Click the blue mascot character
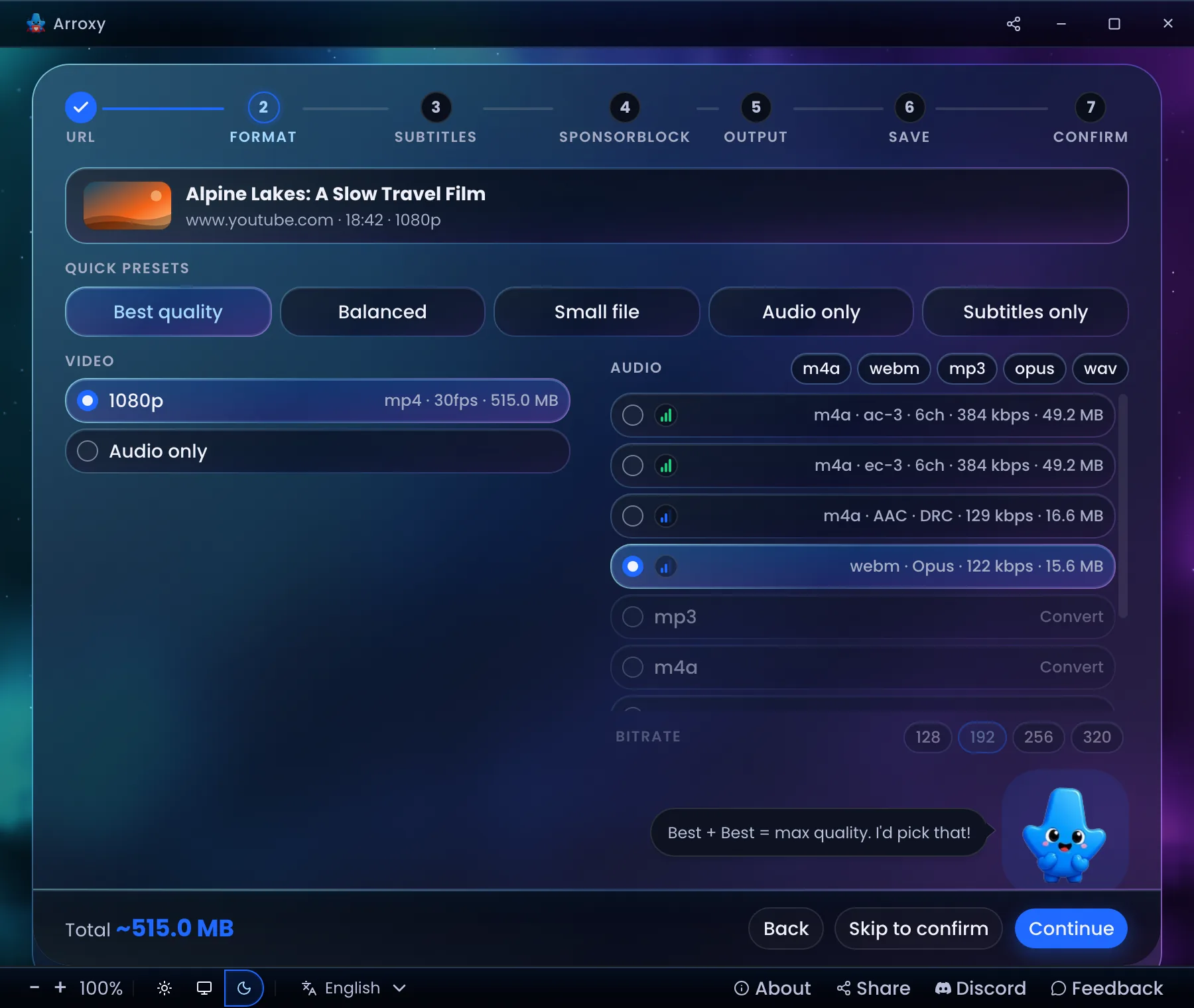Screen dimensions: 1194x1008 point(1064,834)
